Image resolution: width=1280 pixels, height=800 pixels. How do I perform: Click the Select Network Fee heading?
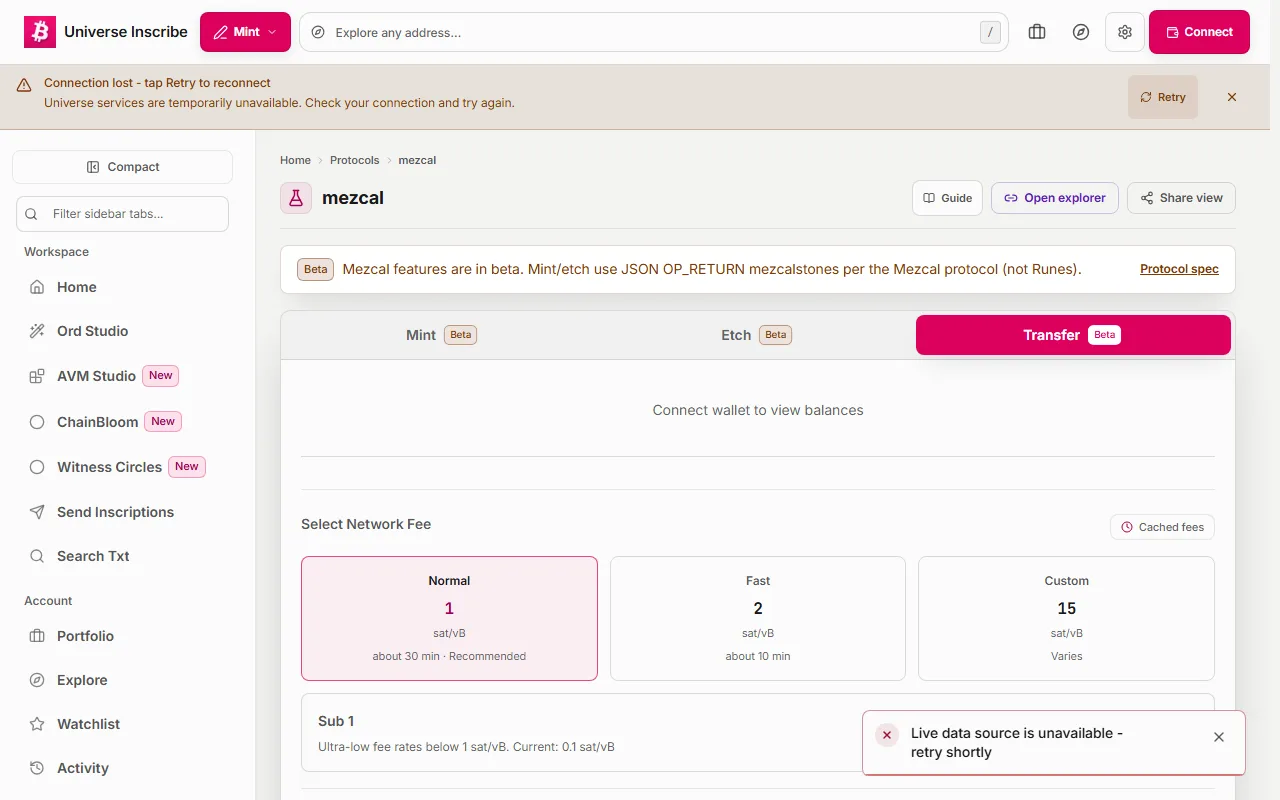pos(366,524)
